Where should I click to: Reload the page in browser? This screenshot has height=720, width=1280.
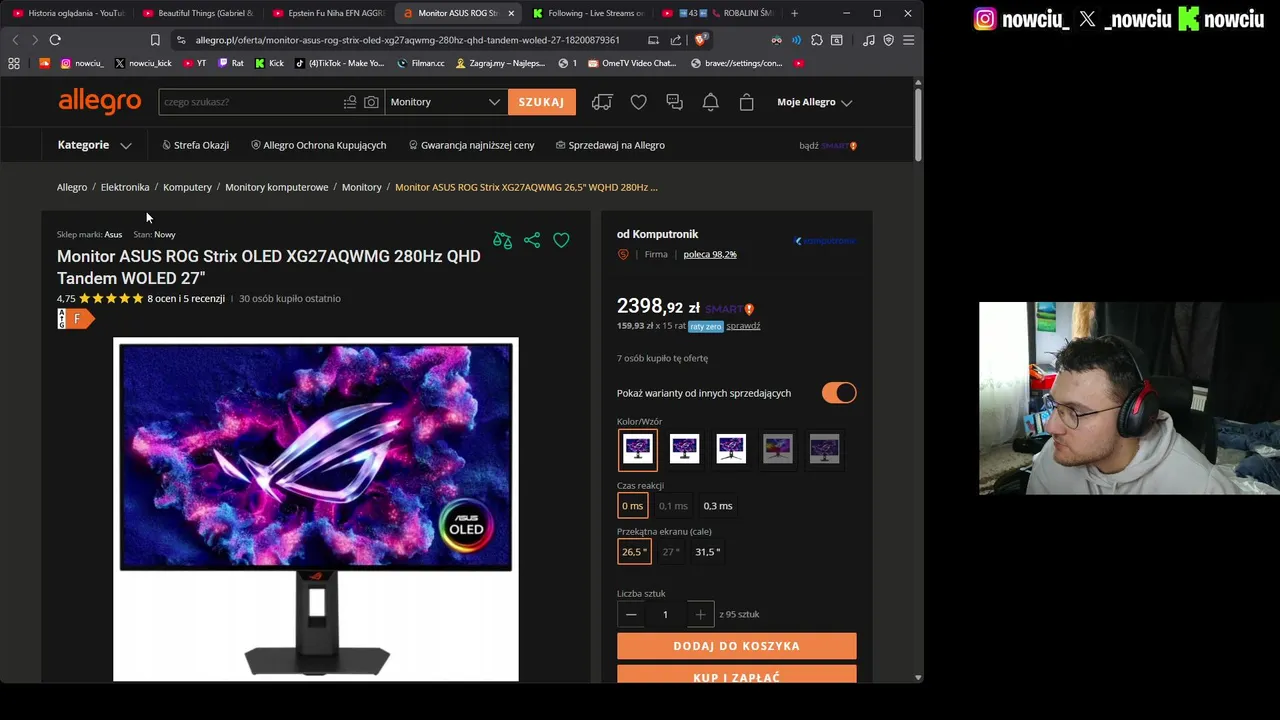55,40
